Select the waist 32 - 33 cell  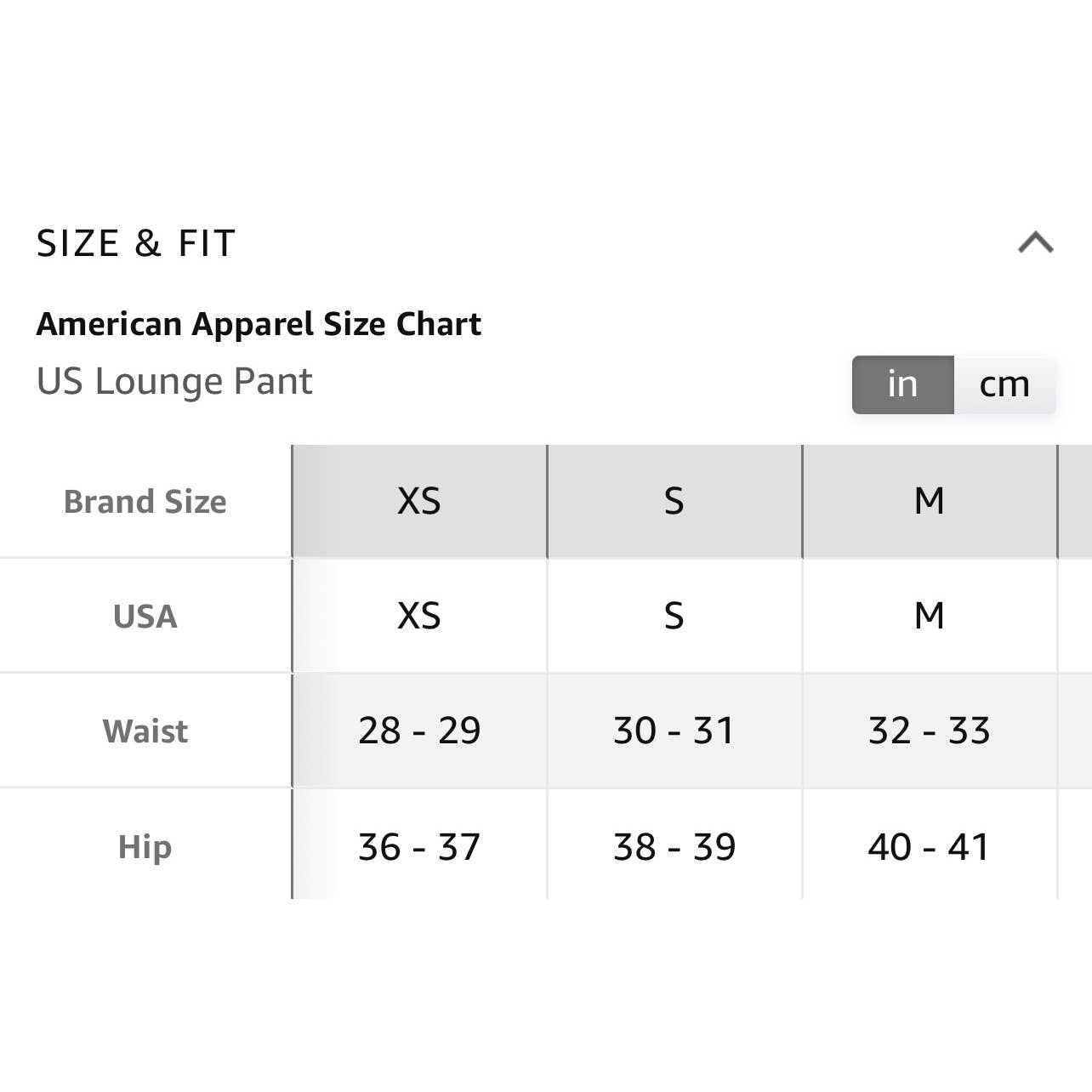[x=930, y=731]
